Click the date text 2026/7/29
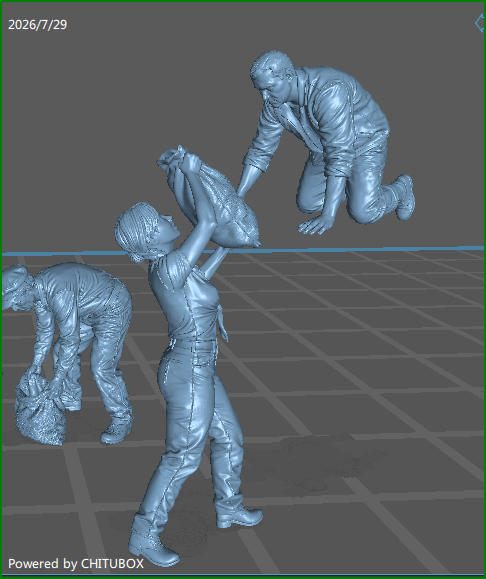The width and height of the screenshot is (486, 579). point(37,25)
